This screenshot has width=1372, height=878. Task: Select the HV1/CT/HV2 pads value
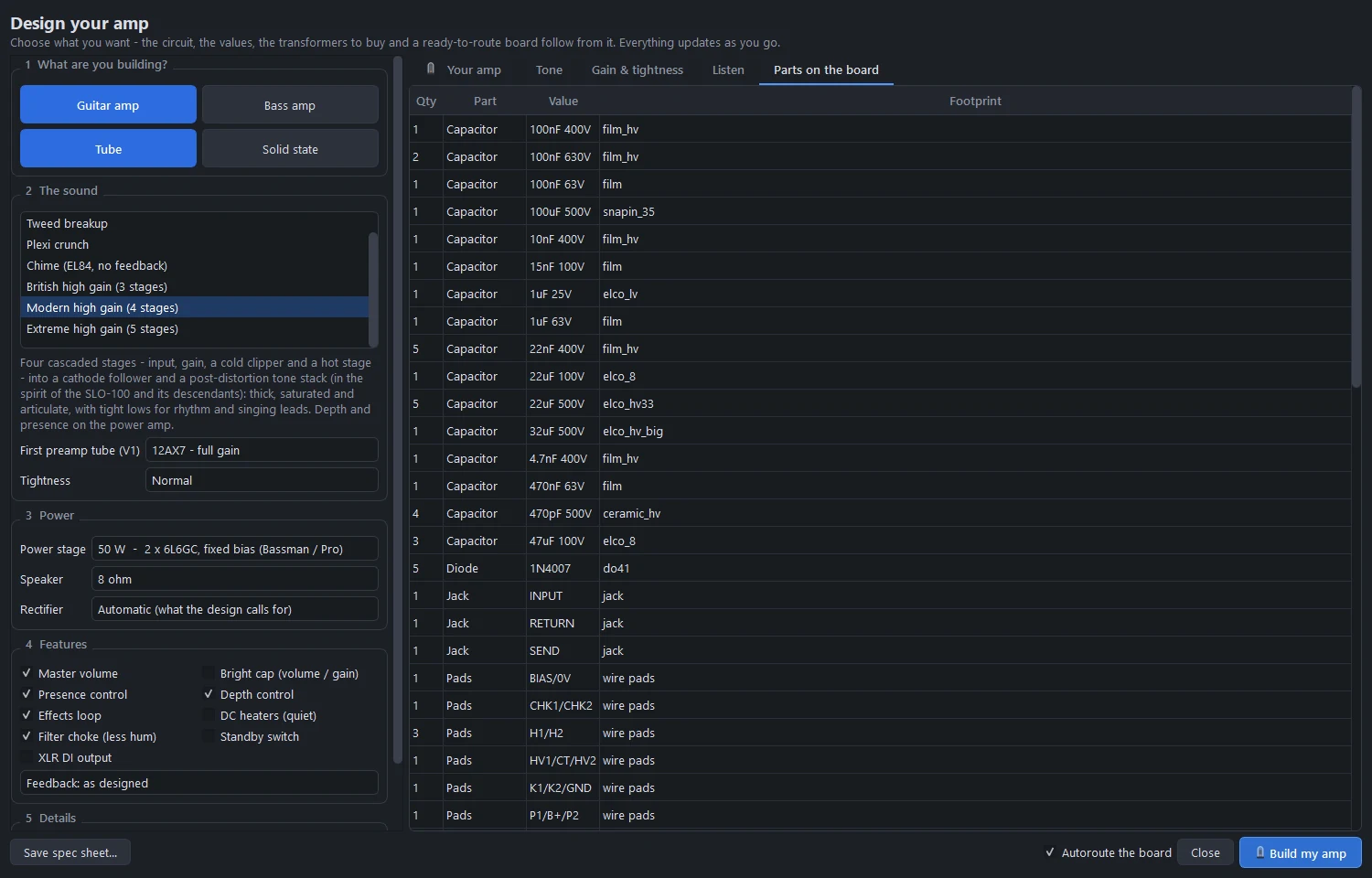(x=563, y=760)
